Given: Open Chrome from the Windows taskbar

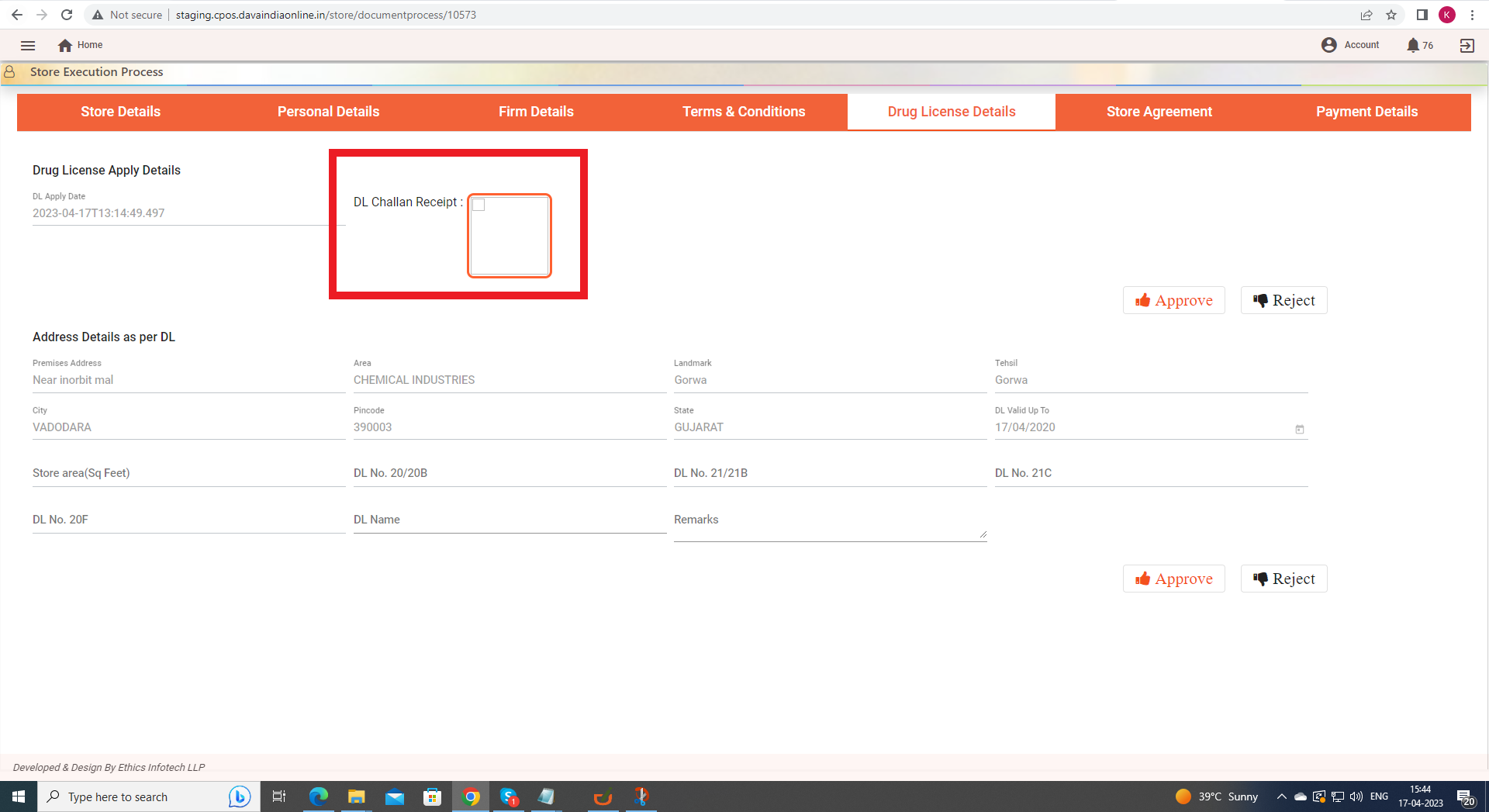Looking at the screenshot, I should 471,796.
